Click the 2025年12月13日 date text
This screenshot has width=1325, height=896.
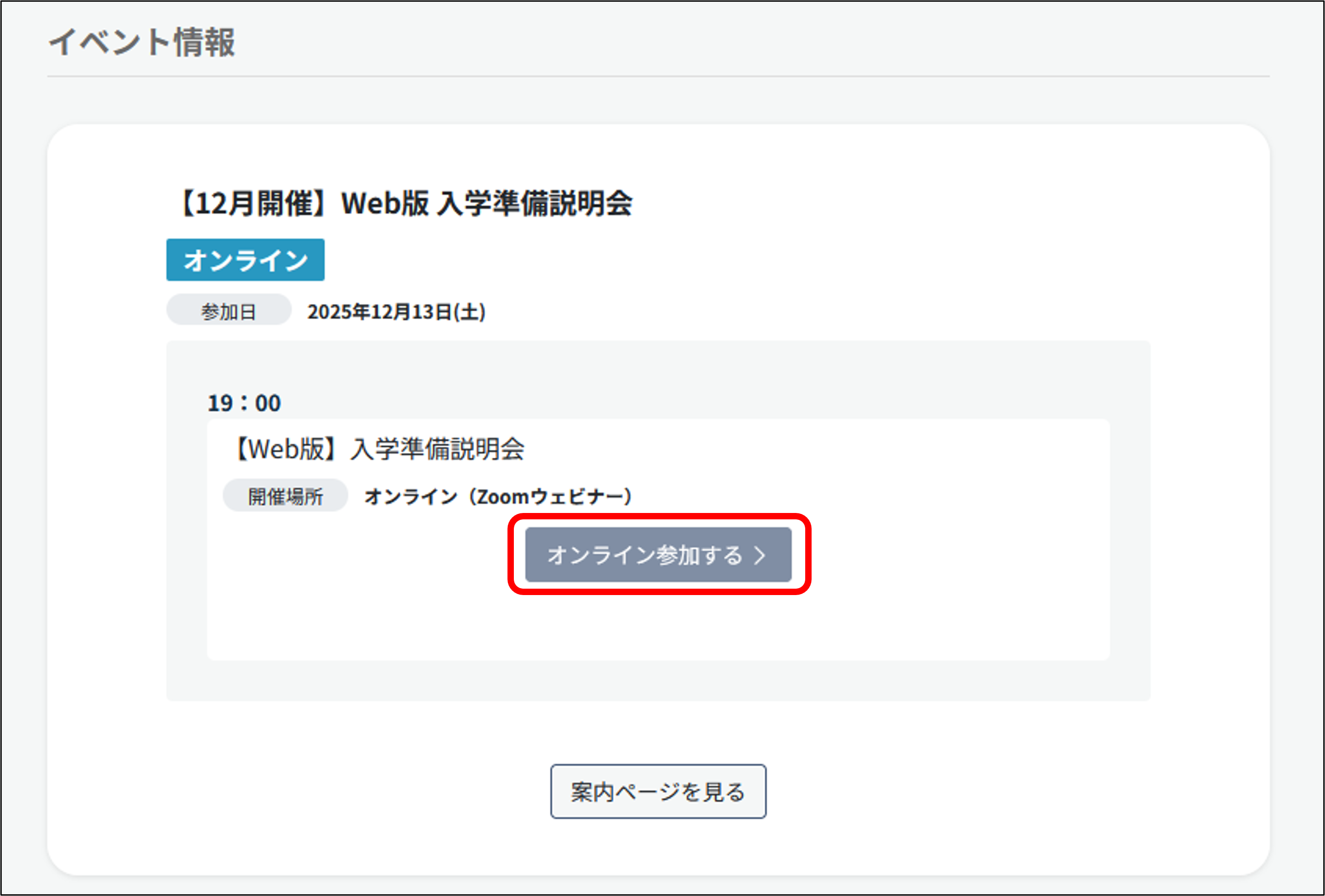(379, 312)
